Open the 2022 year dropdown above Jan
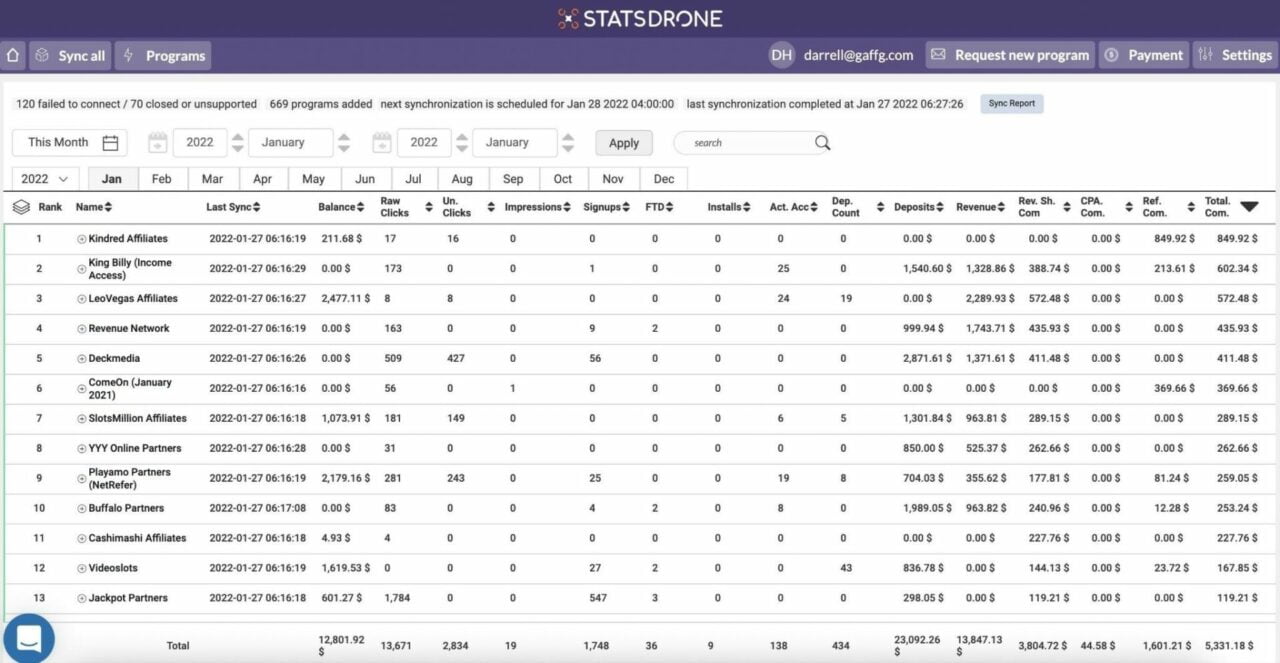The image size is (1280, 663). [x=43, y=178]
